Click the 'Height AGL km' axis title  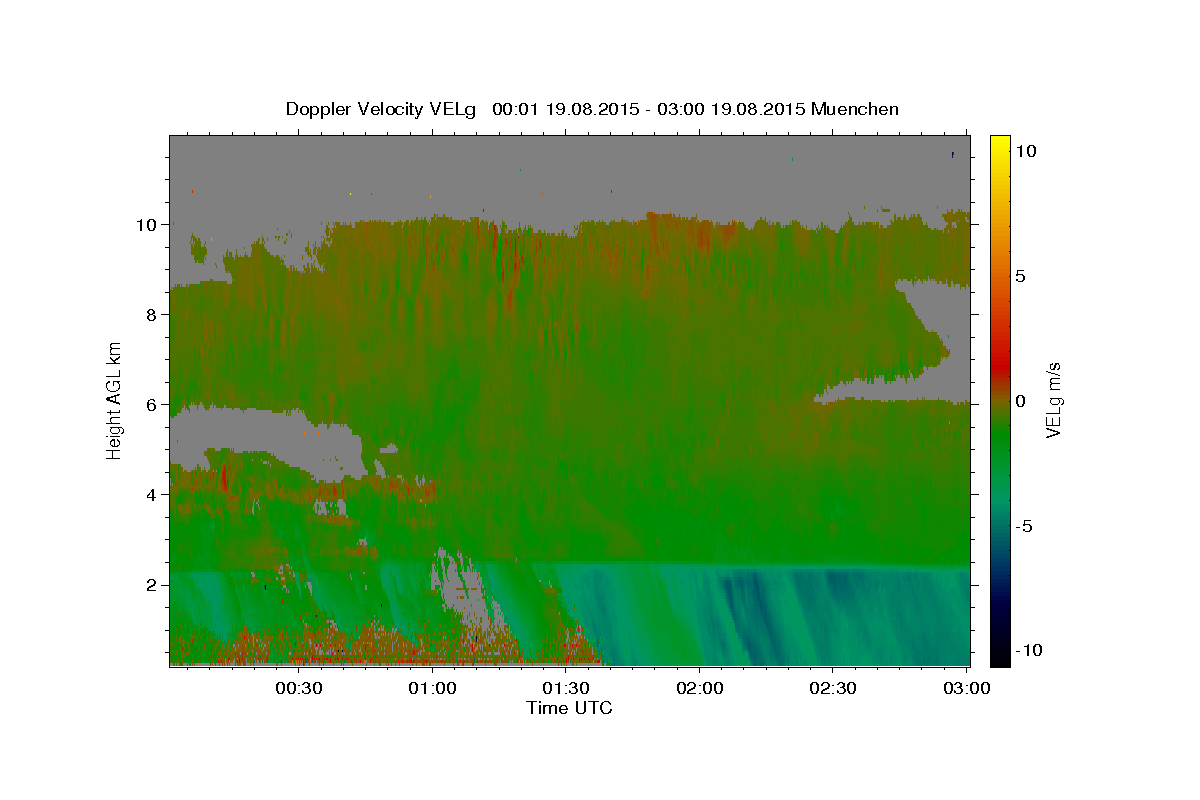coord(115,400)
